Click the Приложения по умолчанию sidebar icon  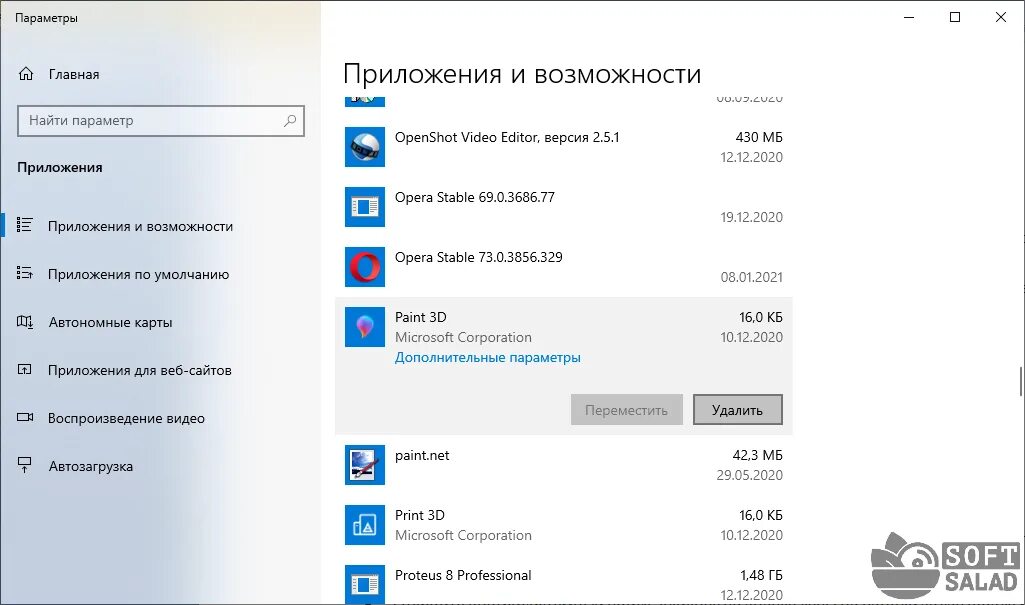point(25,274)
